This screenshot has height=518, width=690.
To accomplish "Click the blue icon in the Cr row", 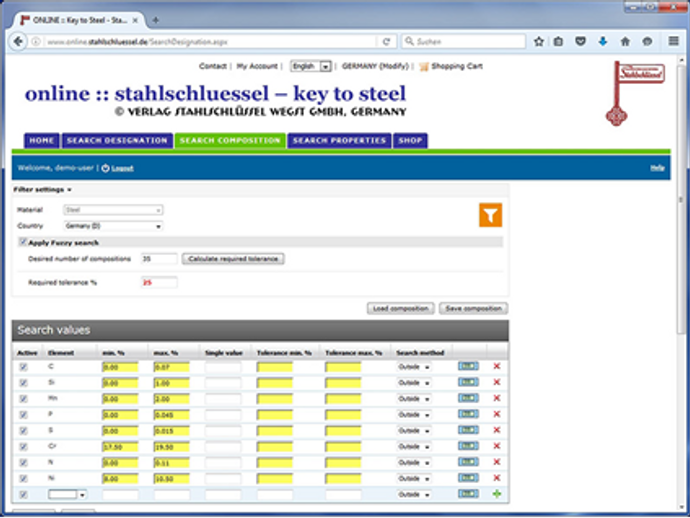I will click(x=468, y=446).
